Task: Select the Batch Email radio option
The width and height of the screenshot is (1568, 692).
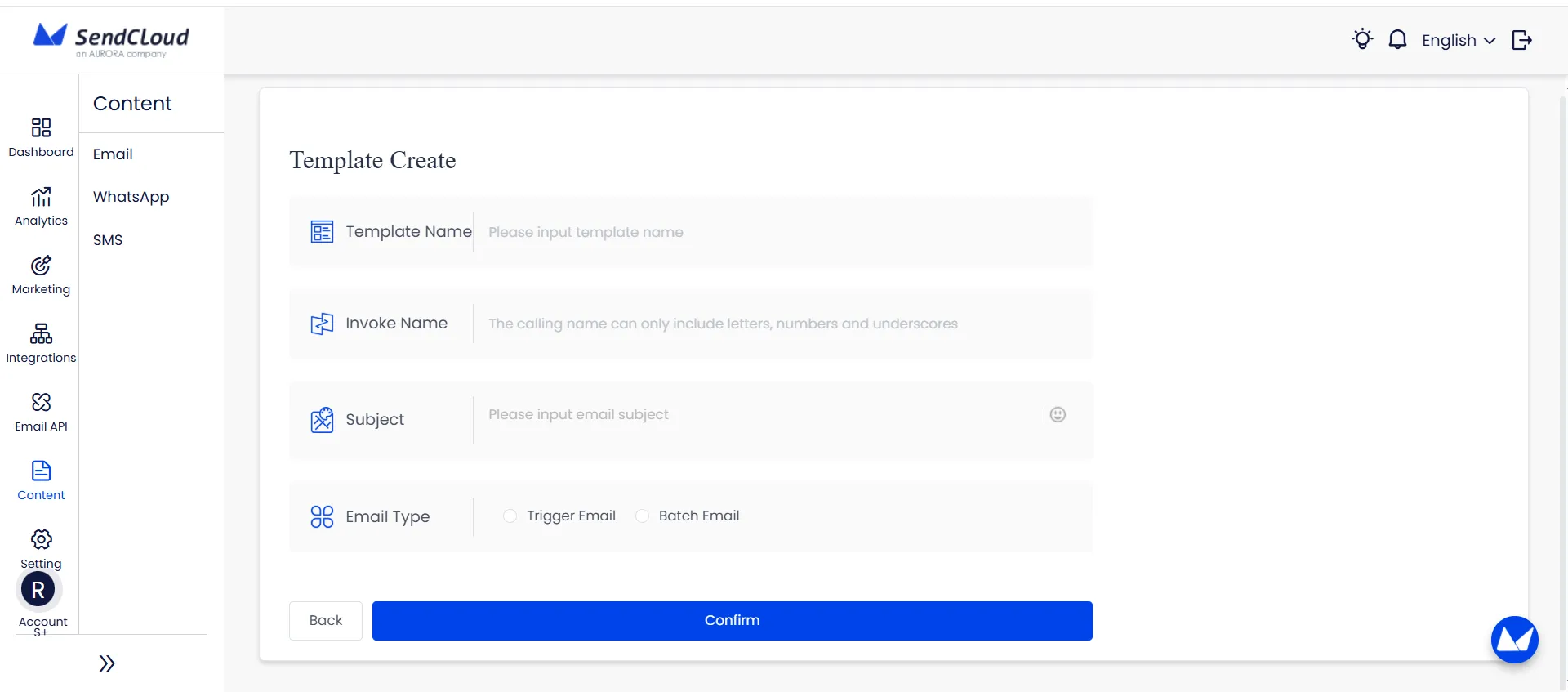Action: pyautogui.click(x=643, y=516)
